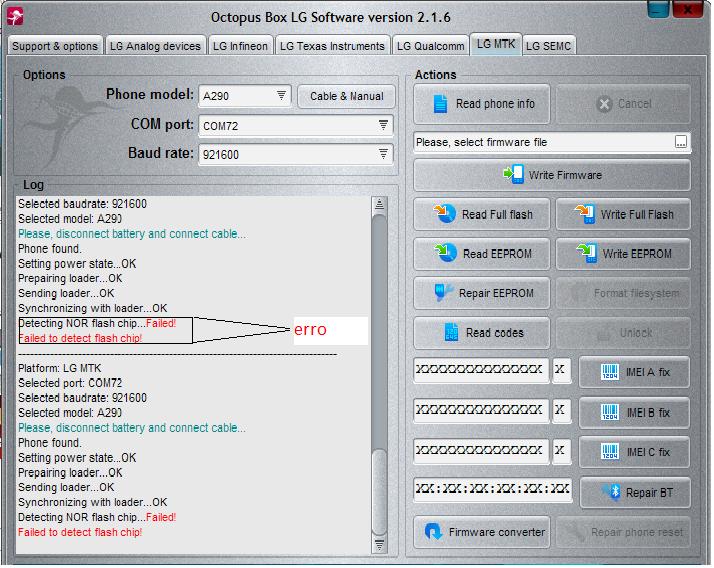
Task: Click the log scrollbar thumb
Action: [x=379, y=492]
